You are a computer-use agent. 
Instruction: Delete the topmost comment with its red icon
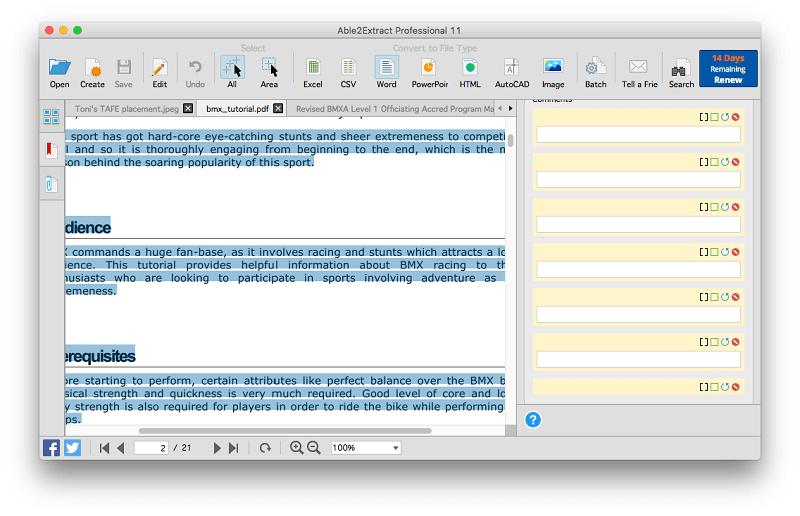[x=736, y=117]
